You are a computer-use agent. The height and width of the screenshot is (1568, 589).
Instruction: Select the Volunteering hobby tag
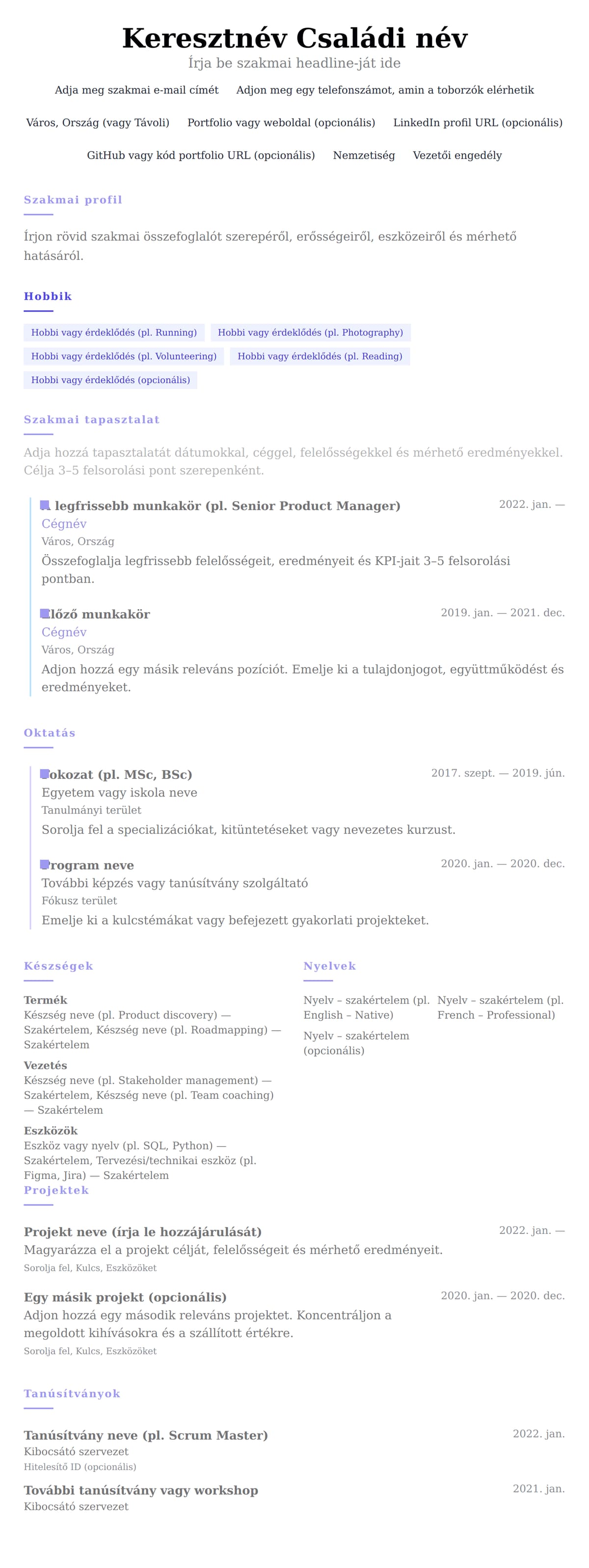click(124, 356)
